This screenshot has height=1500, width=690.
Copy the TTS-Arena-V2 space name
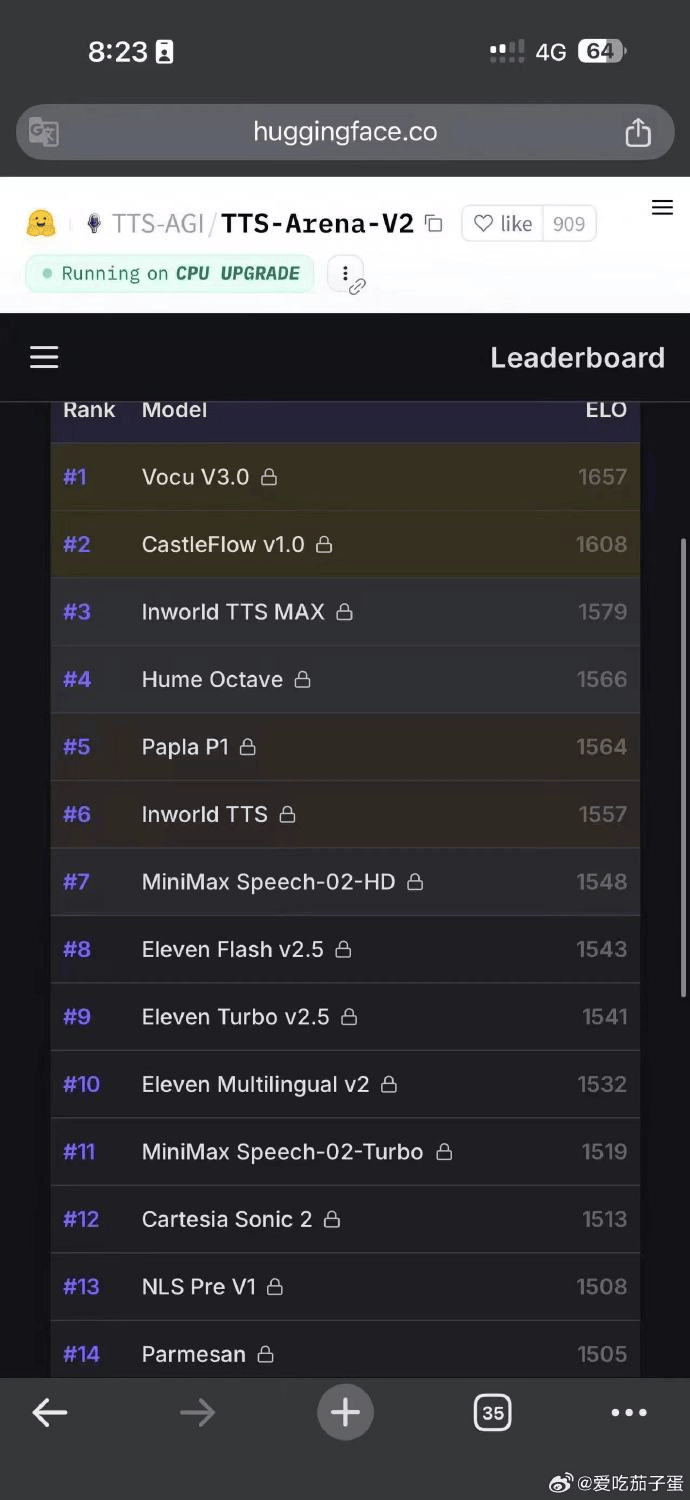point(434,223)
